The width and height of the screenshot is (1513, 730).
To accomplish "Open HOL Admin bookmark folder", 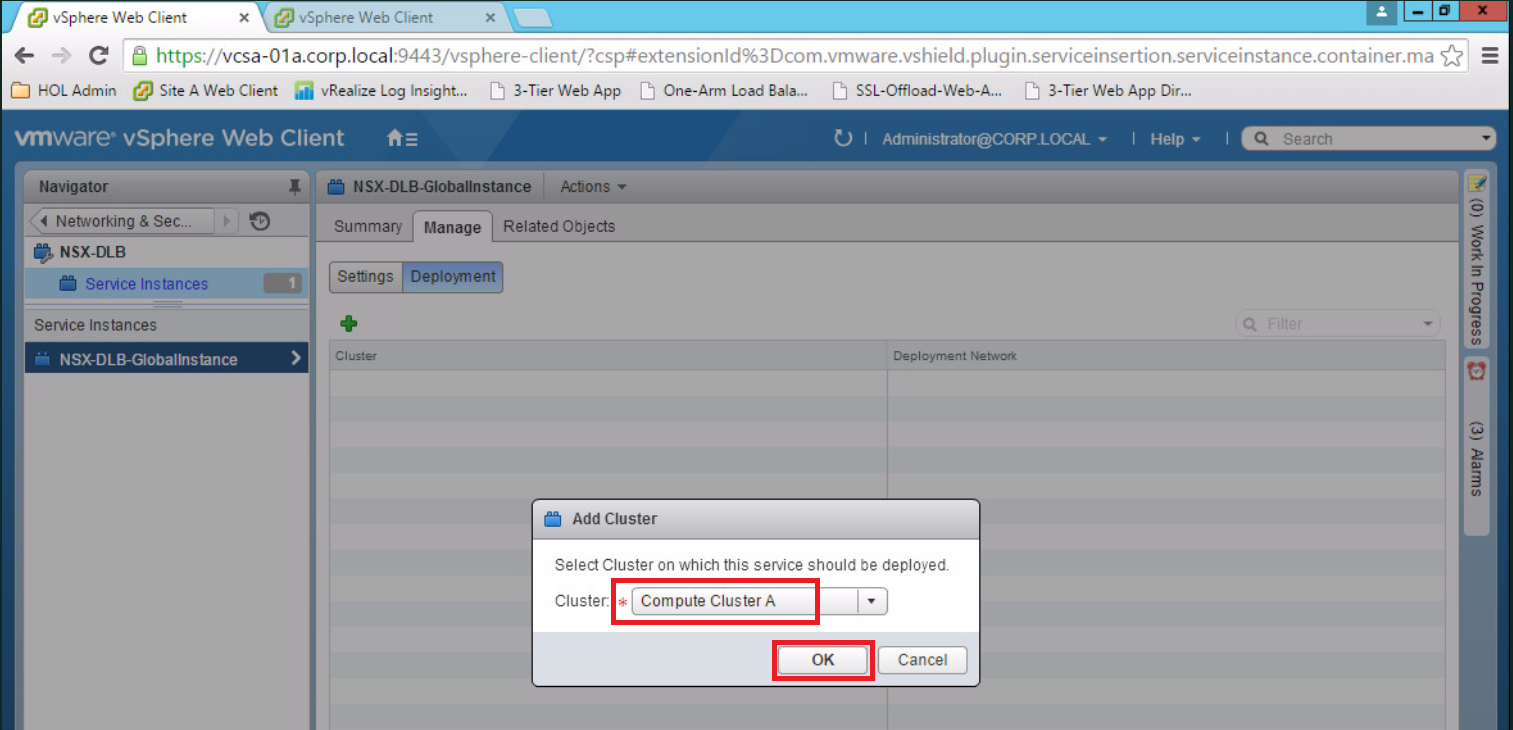I will point(64,90).
